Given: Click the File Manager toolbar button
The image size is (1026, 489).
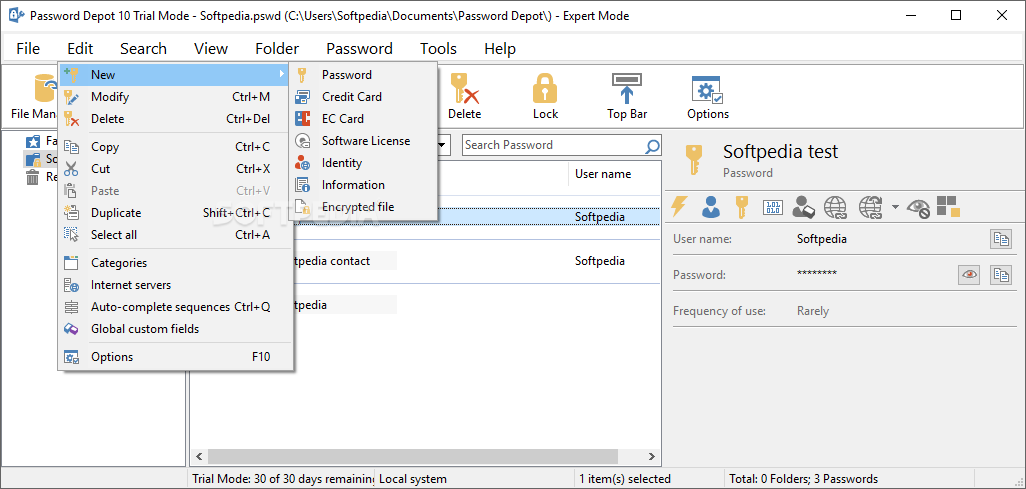Looking at the screenshot, I should (34, 96).
